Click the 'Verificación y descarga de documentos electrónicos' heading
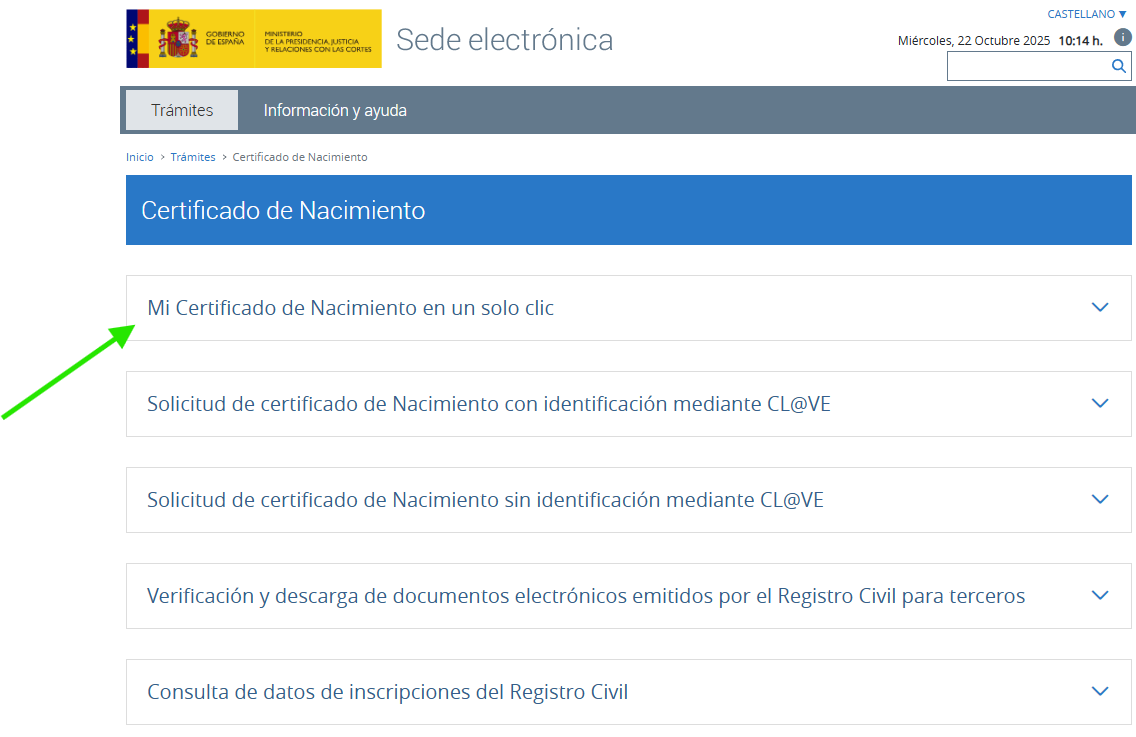Image resolution: width=1136 pixels, height=737 pixels. 585,596
